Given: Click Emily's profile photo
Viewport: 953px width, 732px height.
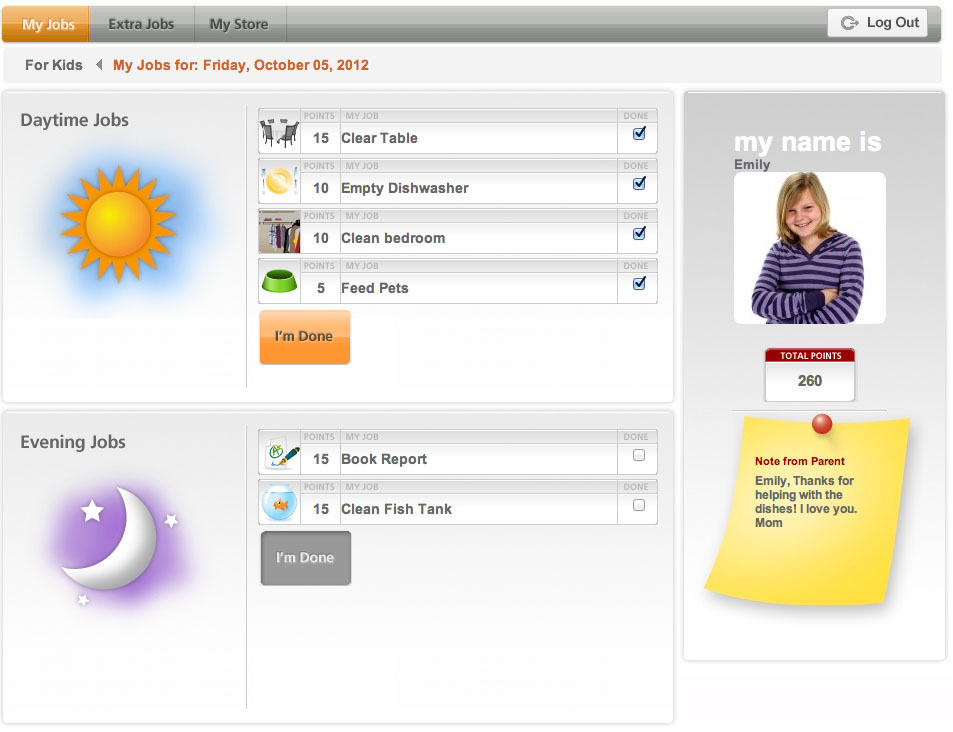Looking at the screenshot, I should (x=809, y=247).
